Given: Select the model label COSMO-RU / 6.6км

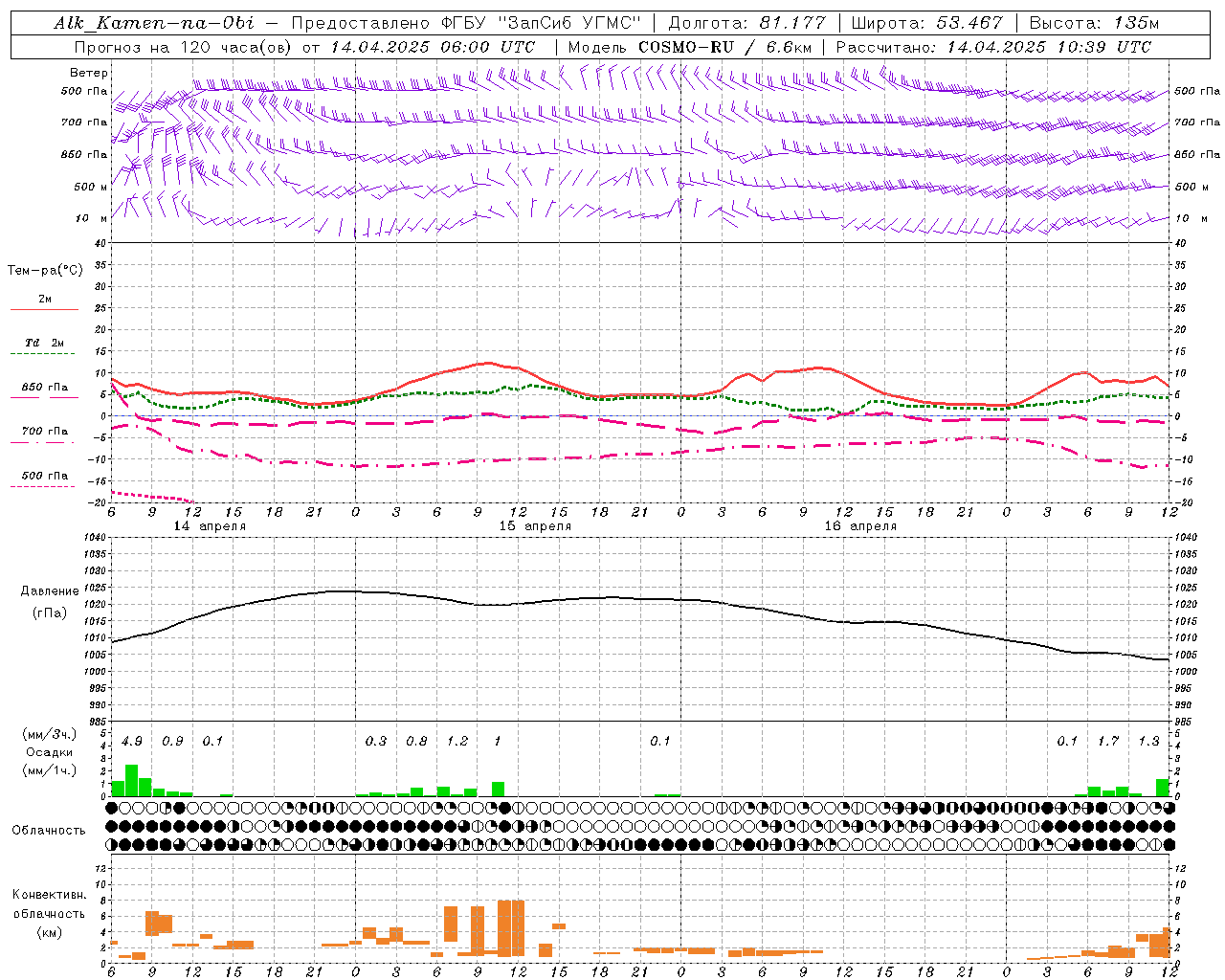Looking at the screenshot, I should (x=724, y=47).
